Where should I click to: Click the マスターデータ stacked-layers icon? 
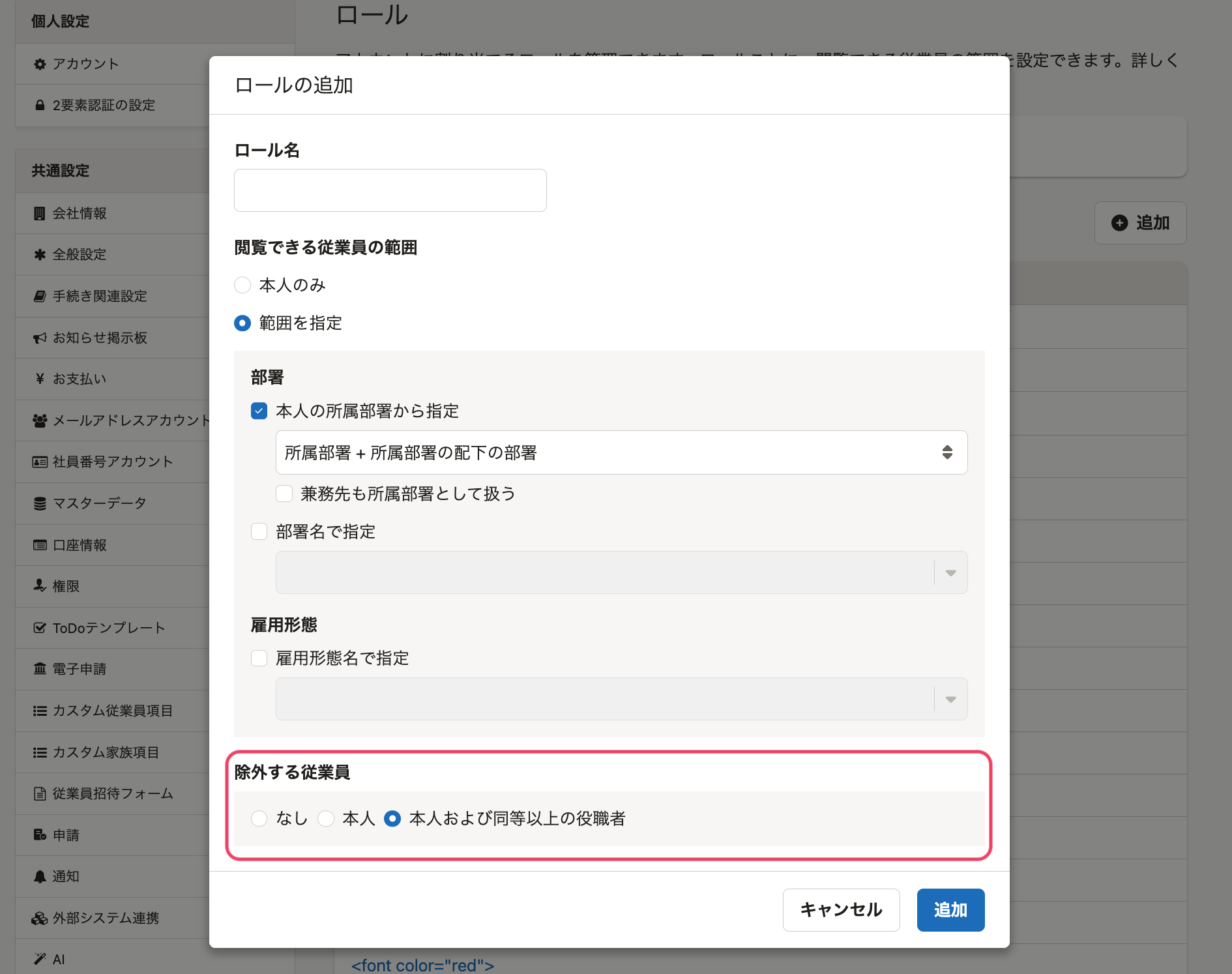point(39,503)
